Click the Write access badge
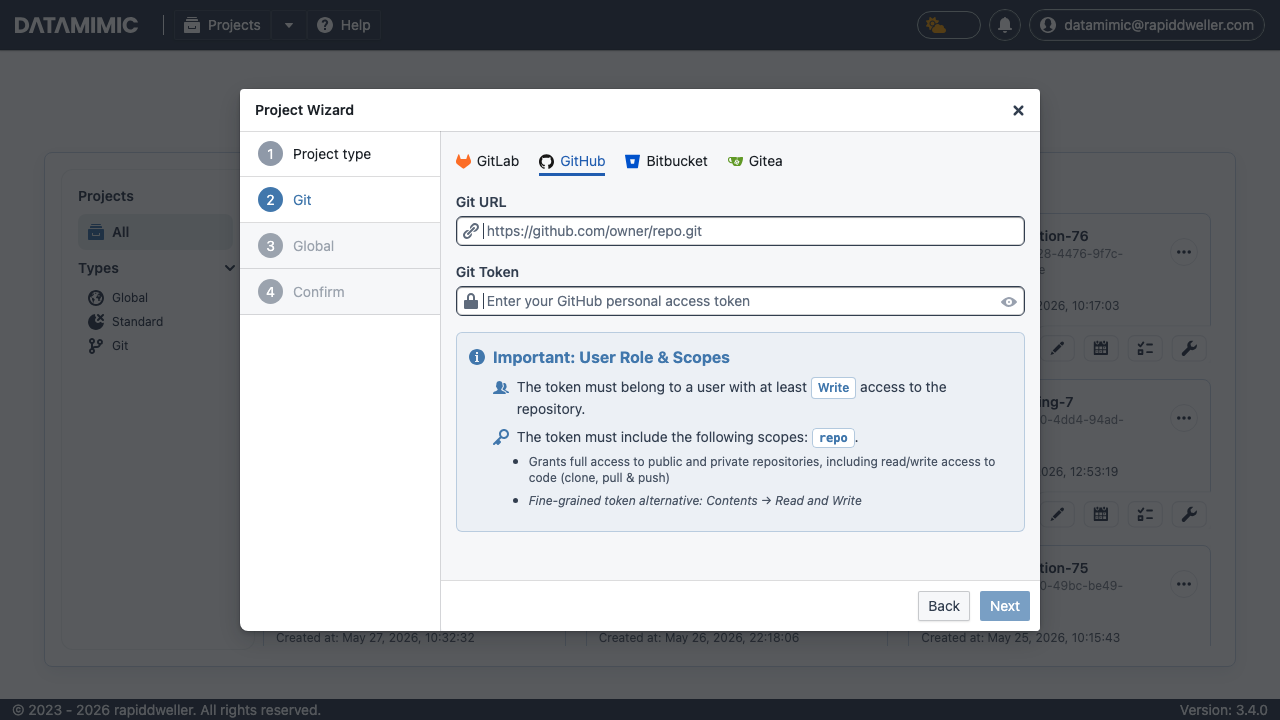 point(833,387)
